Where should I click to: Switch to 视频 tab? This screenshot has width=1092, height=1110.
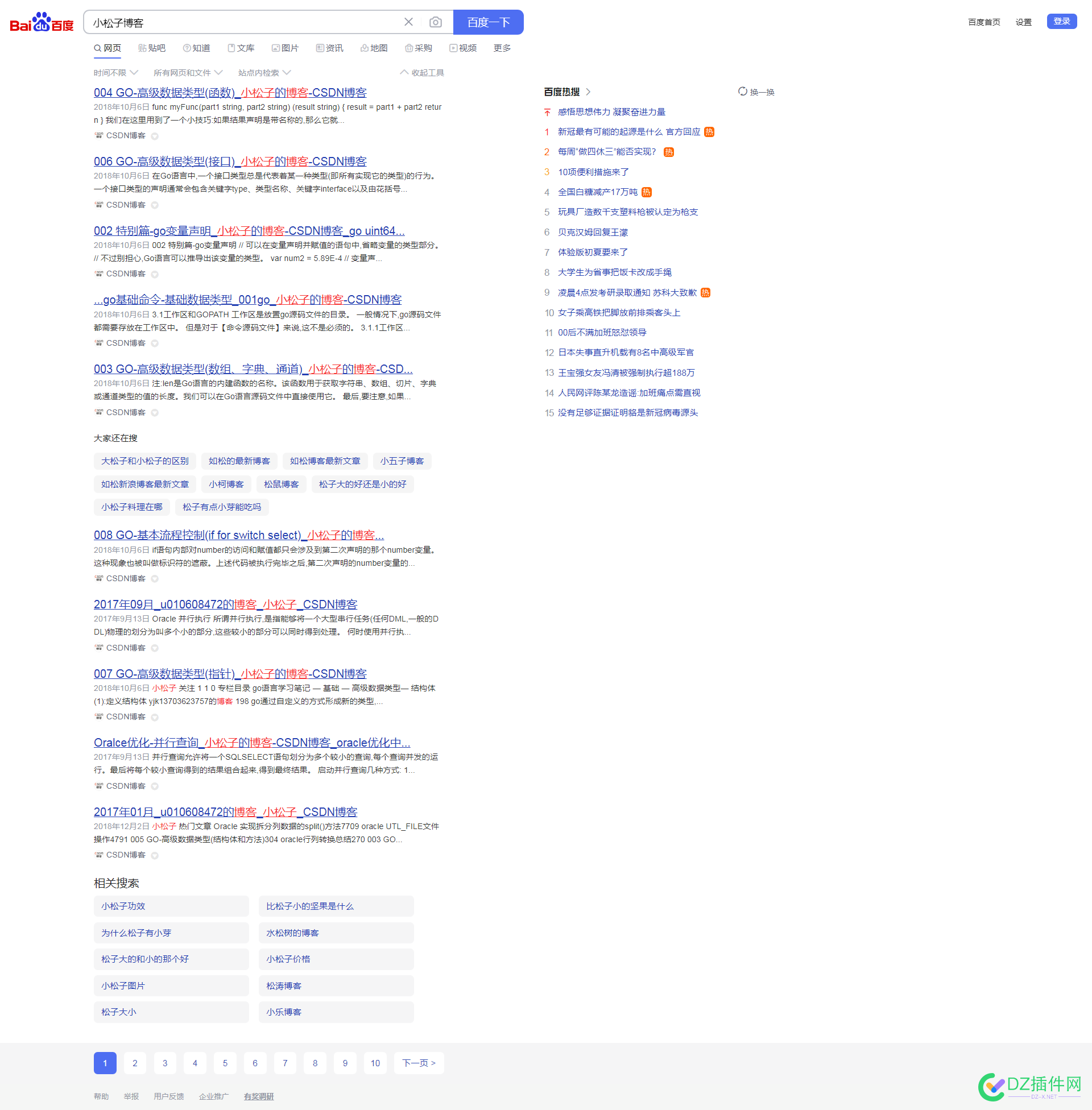coord(463,48)
